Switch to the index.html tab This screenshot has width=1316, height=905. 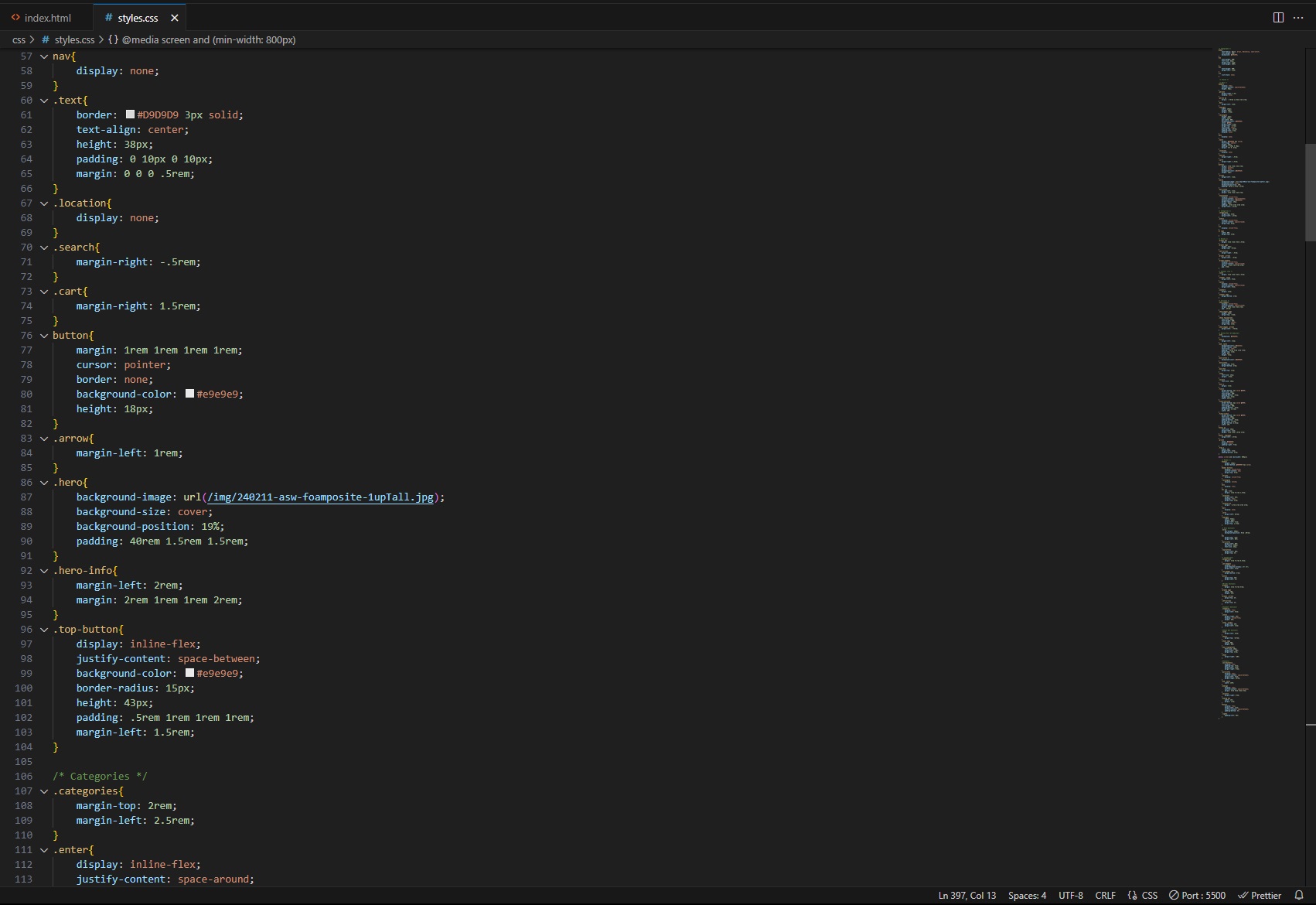click(47, 18)
